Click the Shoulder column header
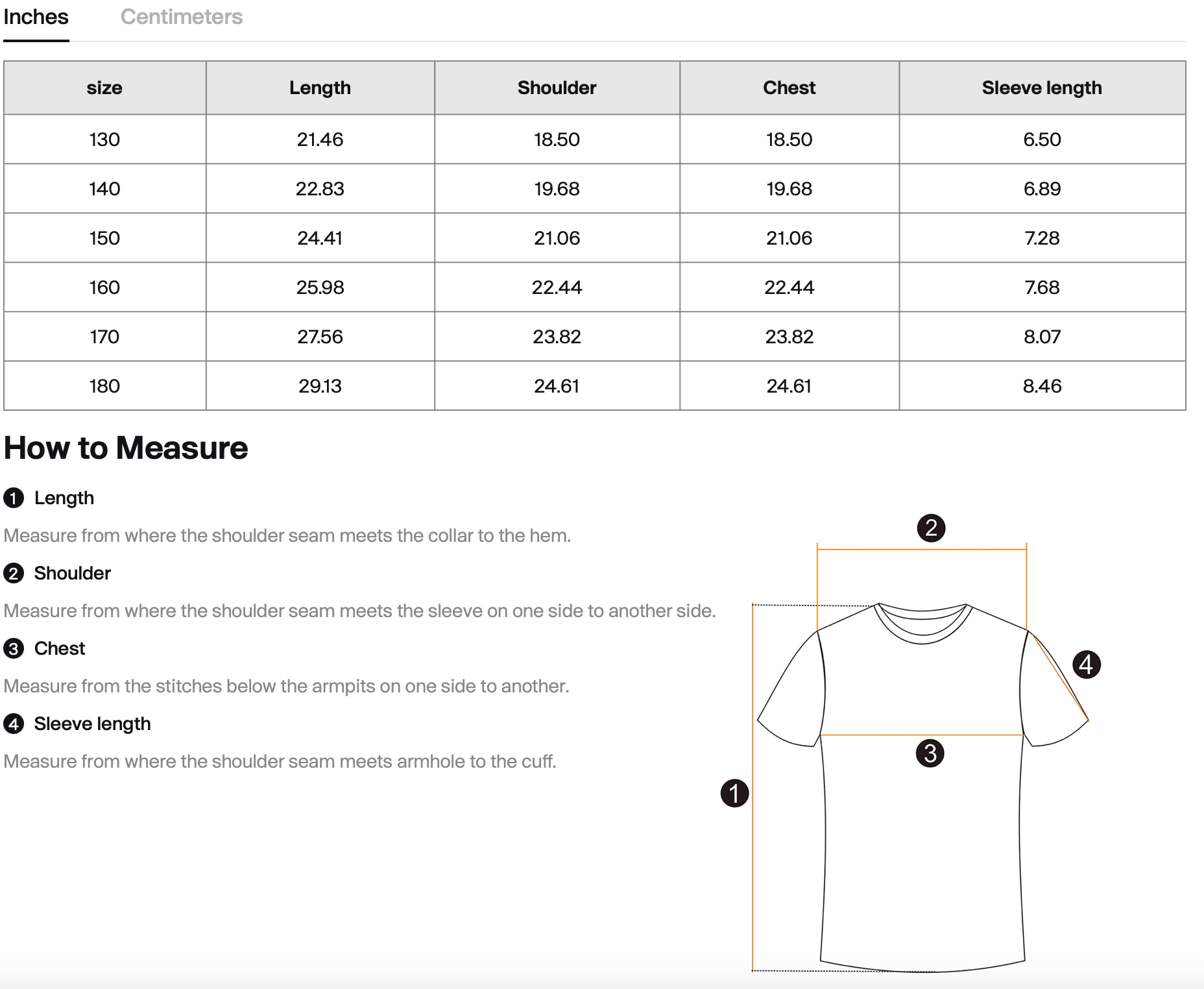1204x989 pixels. pos(557,88)
